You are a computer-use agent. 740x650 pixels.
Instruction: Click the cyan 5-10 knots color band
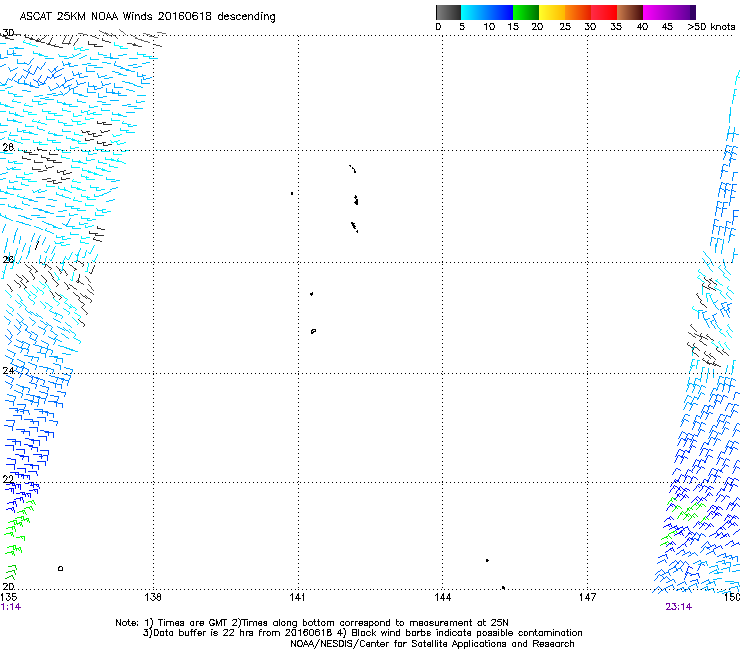click(474, 12)
